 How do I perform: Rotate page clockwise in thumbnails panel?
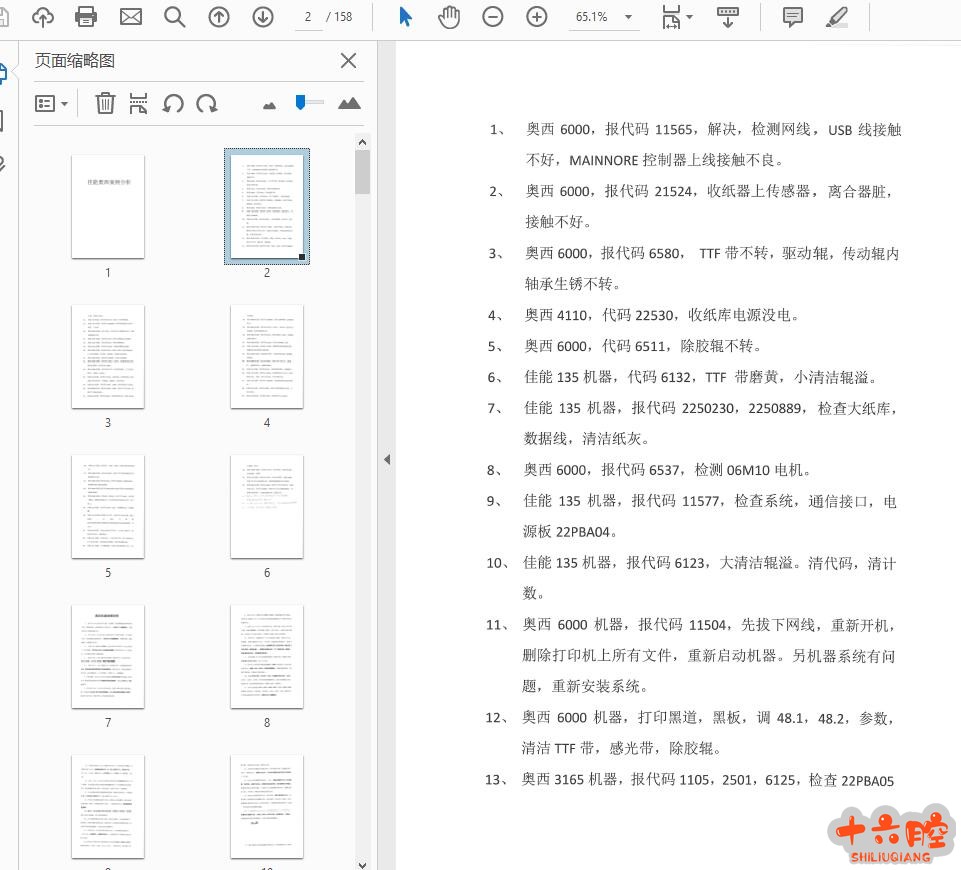207,103
